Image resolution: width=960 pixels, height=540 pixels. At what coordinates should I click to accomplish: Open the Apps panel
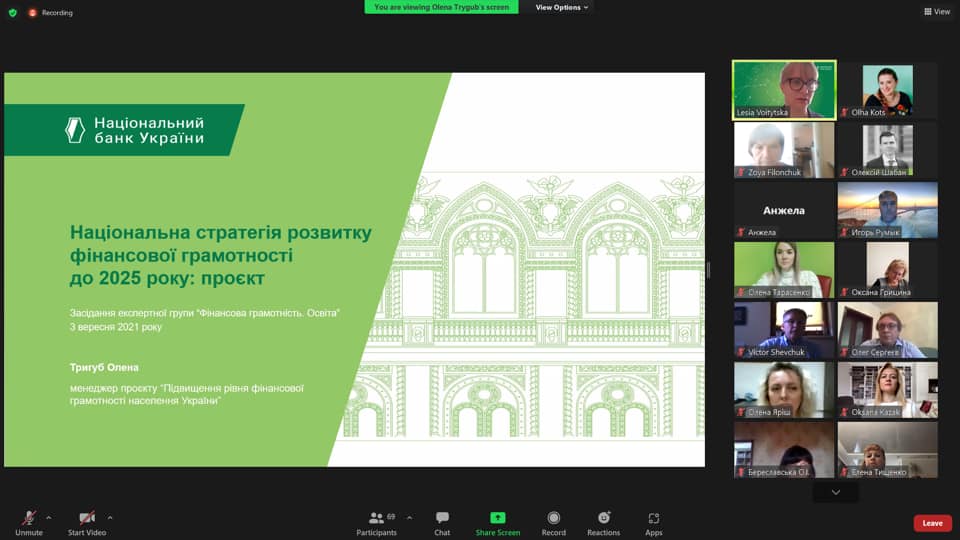point(653,518)
